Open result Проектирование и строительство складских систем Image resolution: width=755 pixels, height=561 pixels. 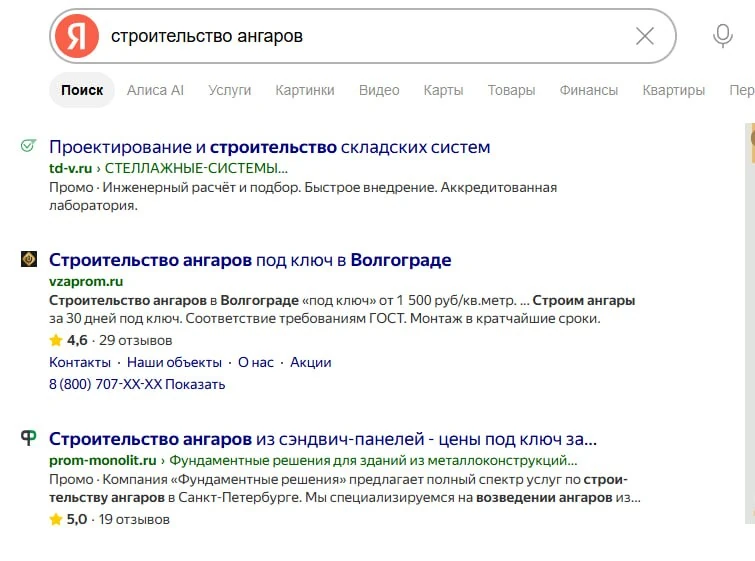[270, 147]
